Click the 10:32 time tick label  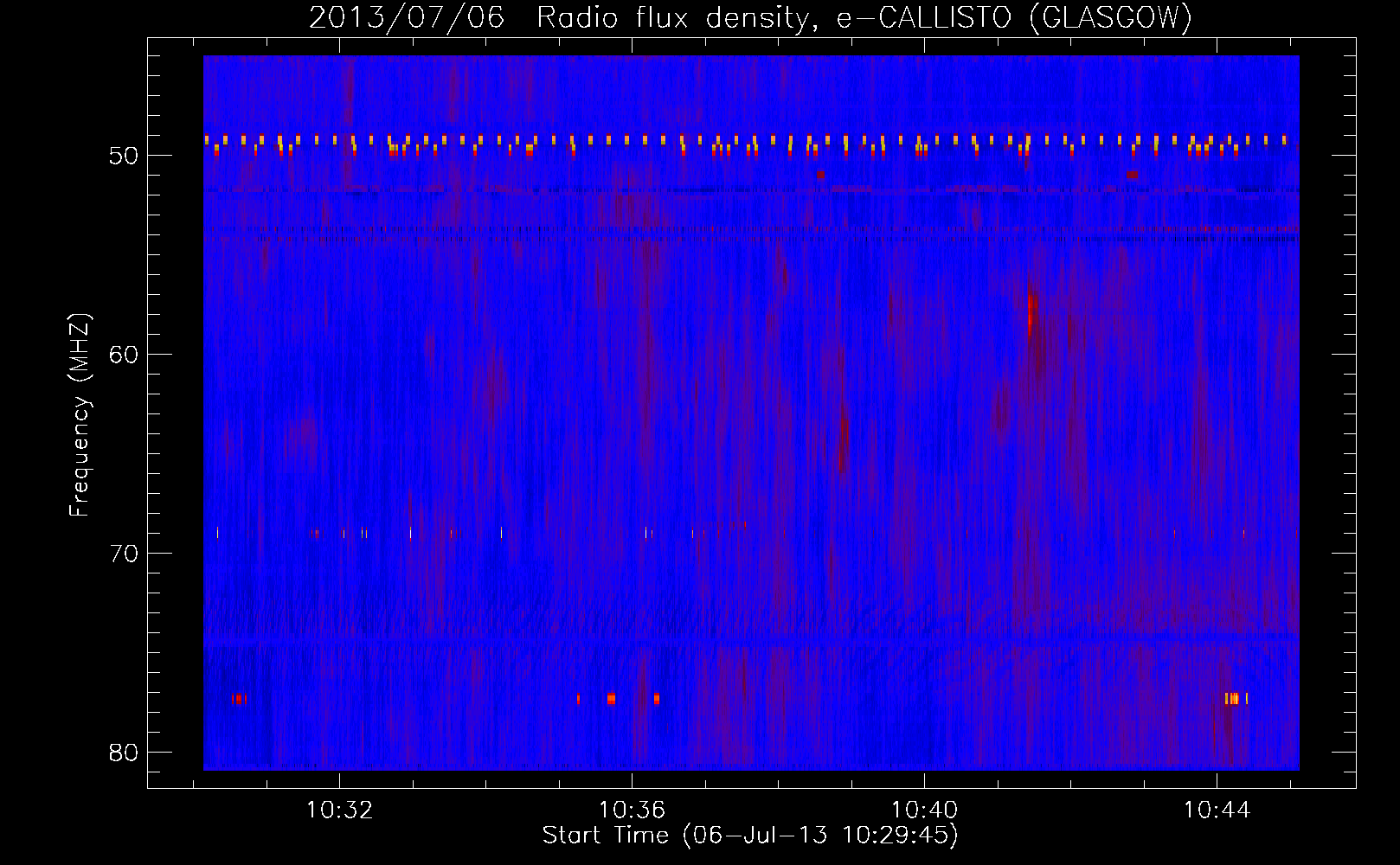340,811
